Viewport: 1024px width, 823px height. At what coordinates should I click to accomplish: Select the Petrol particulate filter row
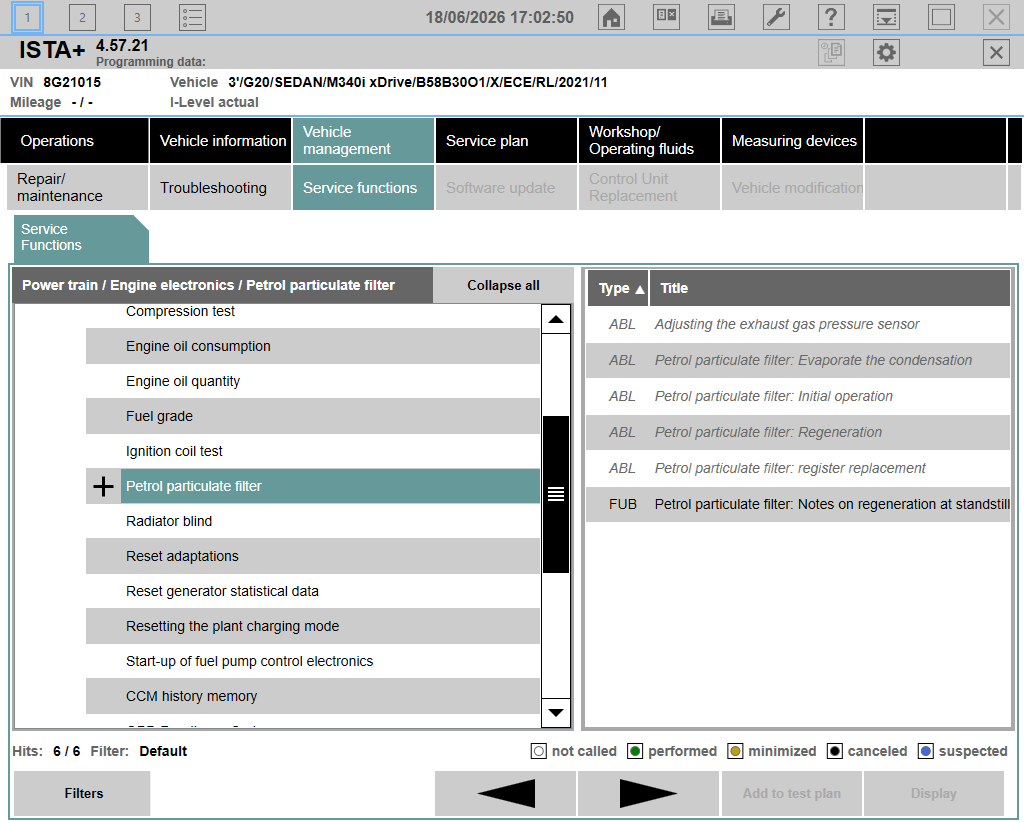pos(330,487)
